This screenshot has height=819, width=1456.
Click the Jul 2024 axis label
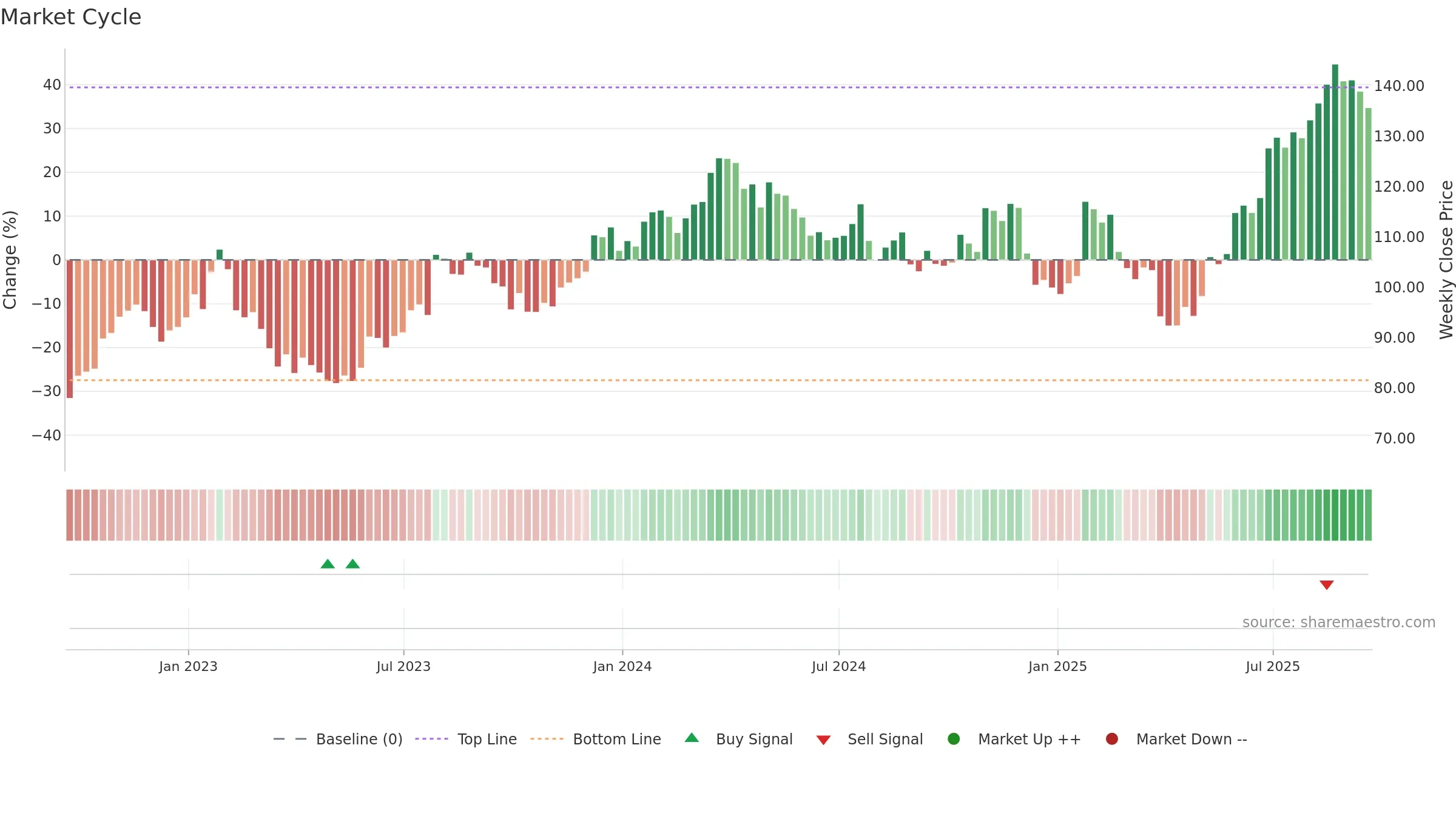click(x=839, y=666)
